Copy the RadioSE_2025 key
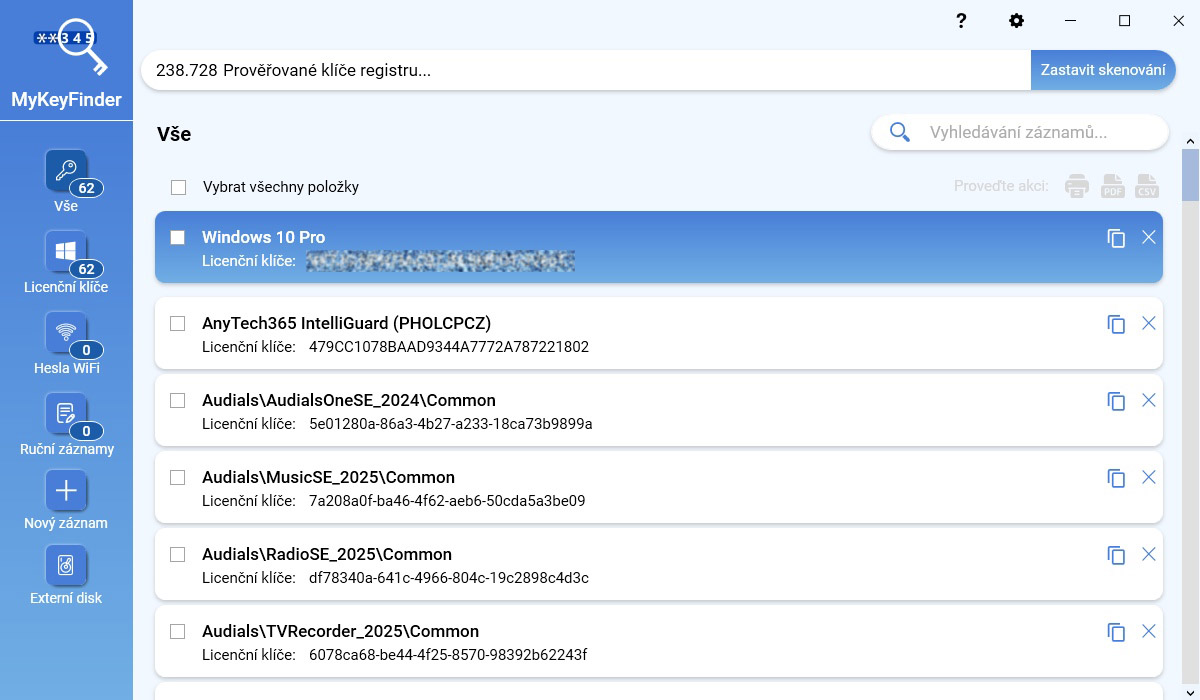The width and height of the screenshot is (1200, 700). click(x=1116, y=555)
